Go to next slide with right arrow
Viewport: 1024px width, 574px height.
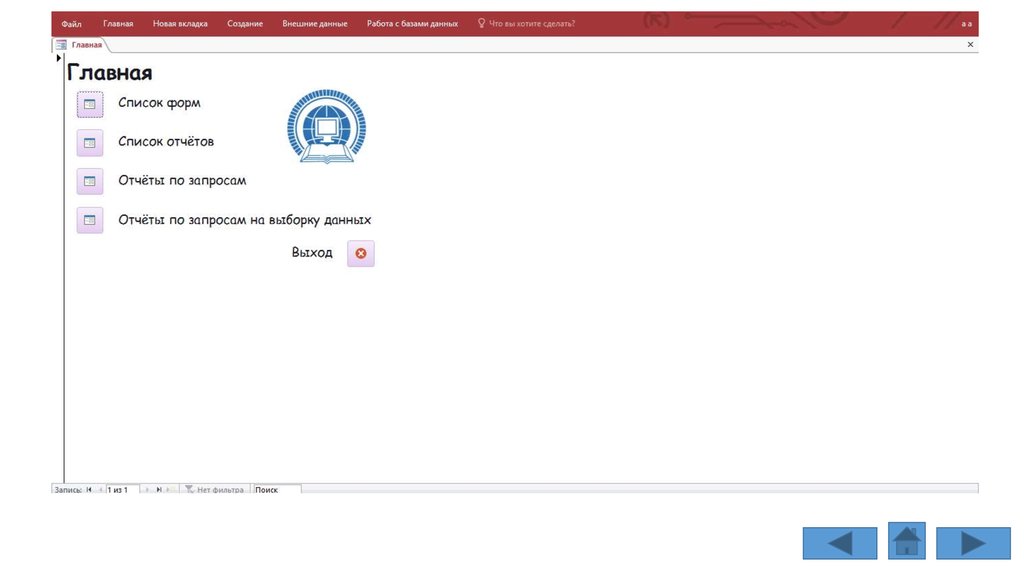973,543
